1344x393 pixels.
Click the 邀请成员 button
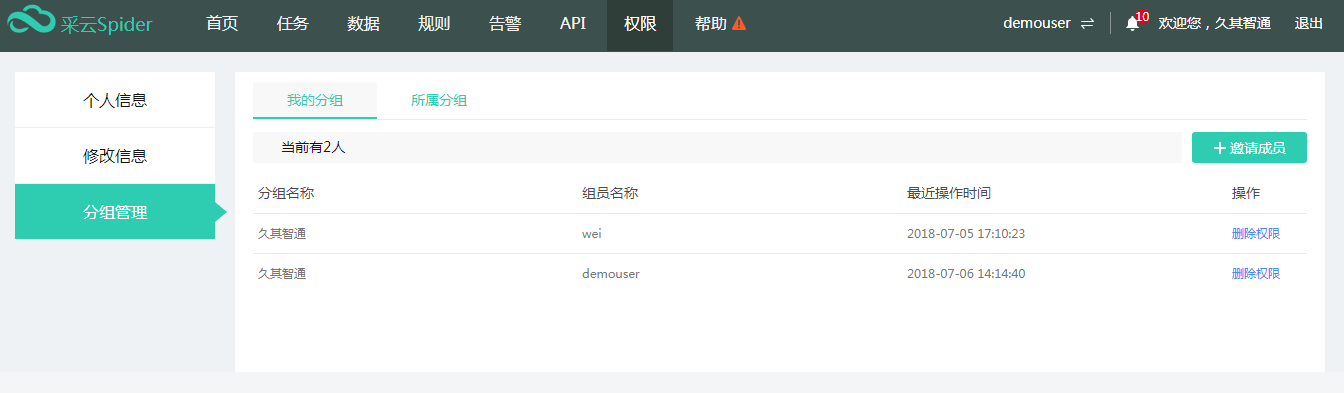point(1249,147)
